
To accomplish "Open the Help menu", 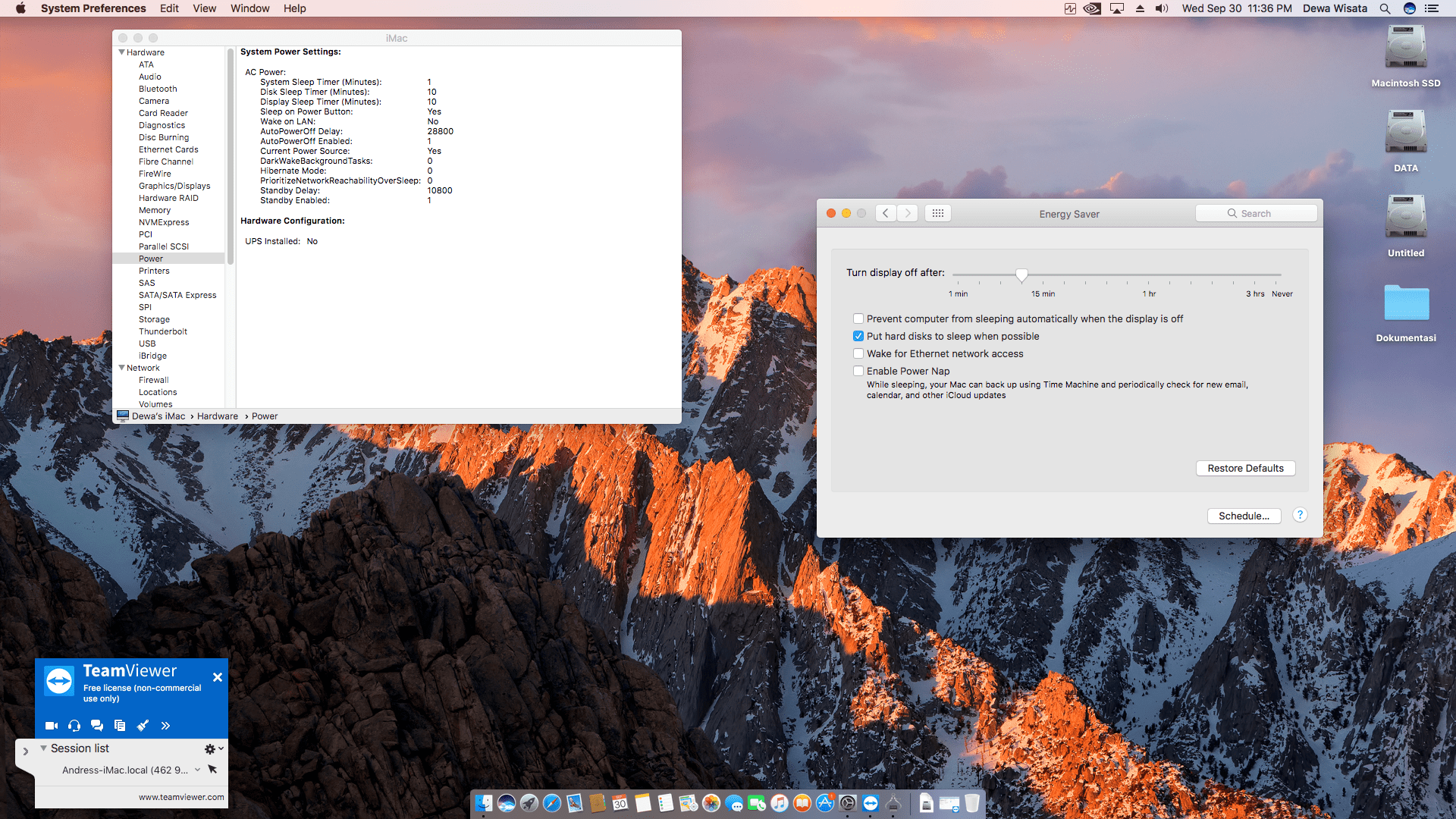I will [x=294, y=8].
